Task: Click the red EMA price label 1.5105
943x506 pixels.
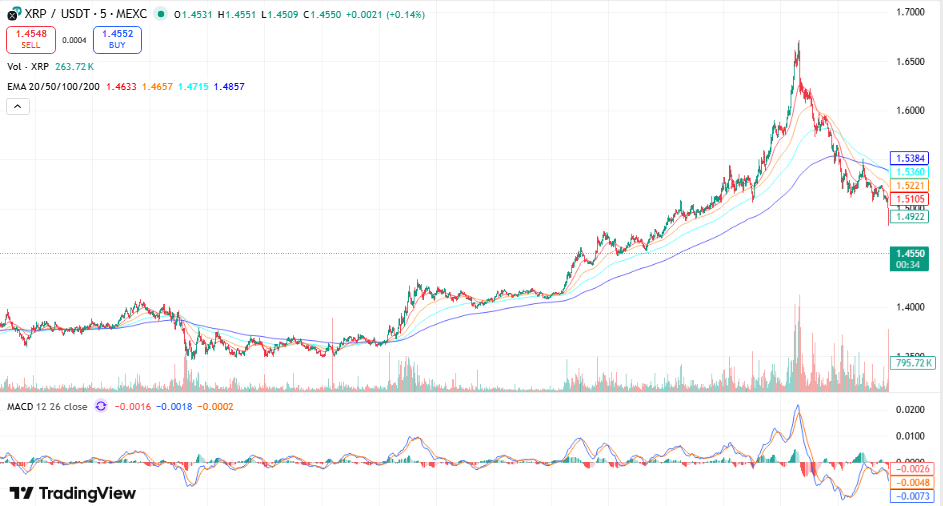Action: tap(909, 199)
